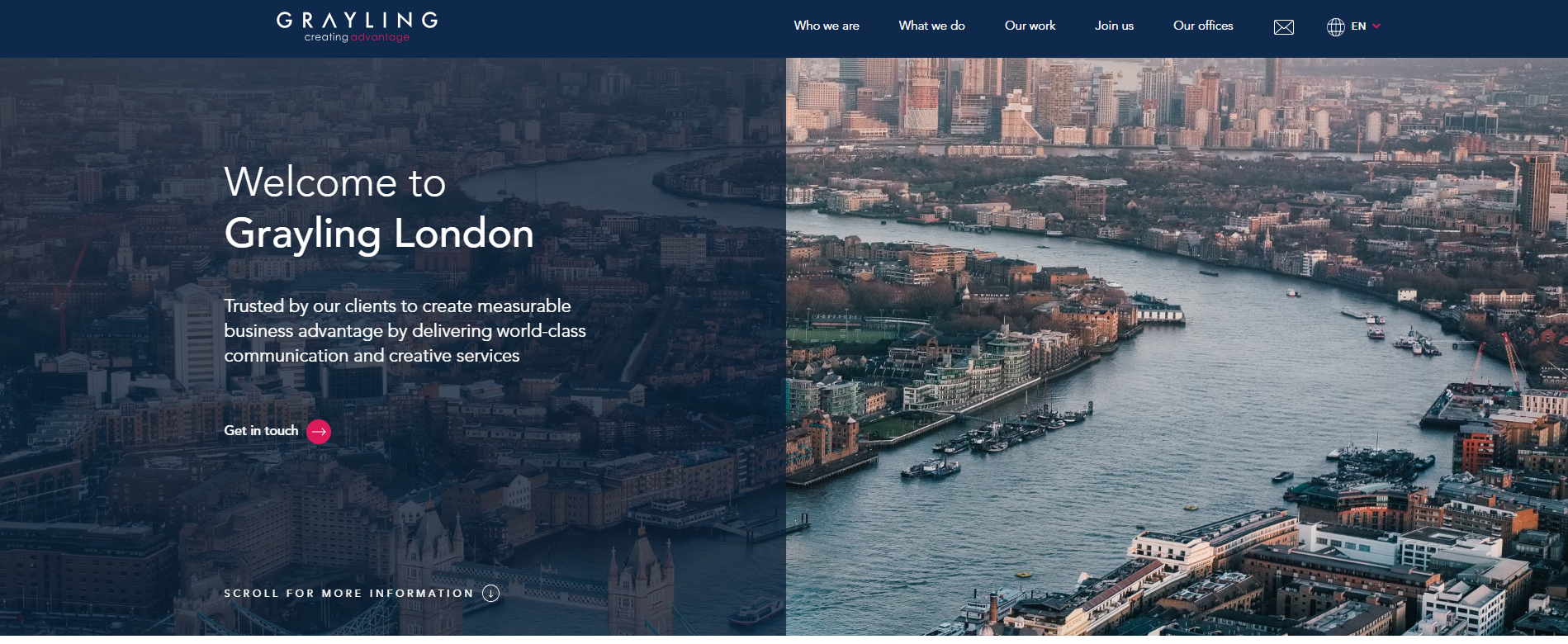Screen dimensions: 1568x644
Task: Click the creating advantage tagline
Action: point(357,37)
